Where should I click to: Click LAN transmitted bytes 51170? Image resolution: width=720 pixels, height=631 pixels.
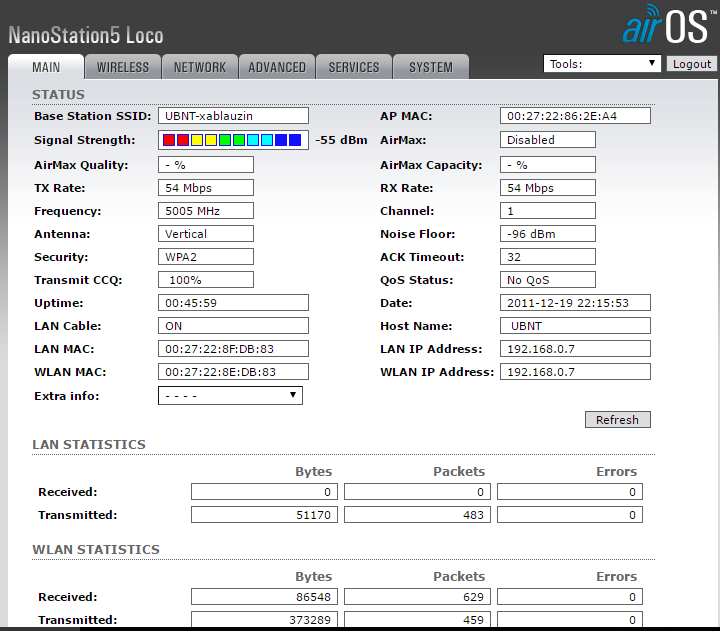tap(264, 515)
